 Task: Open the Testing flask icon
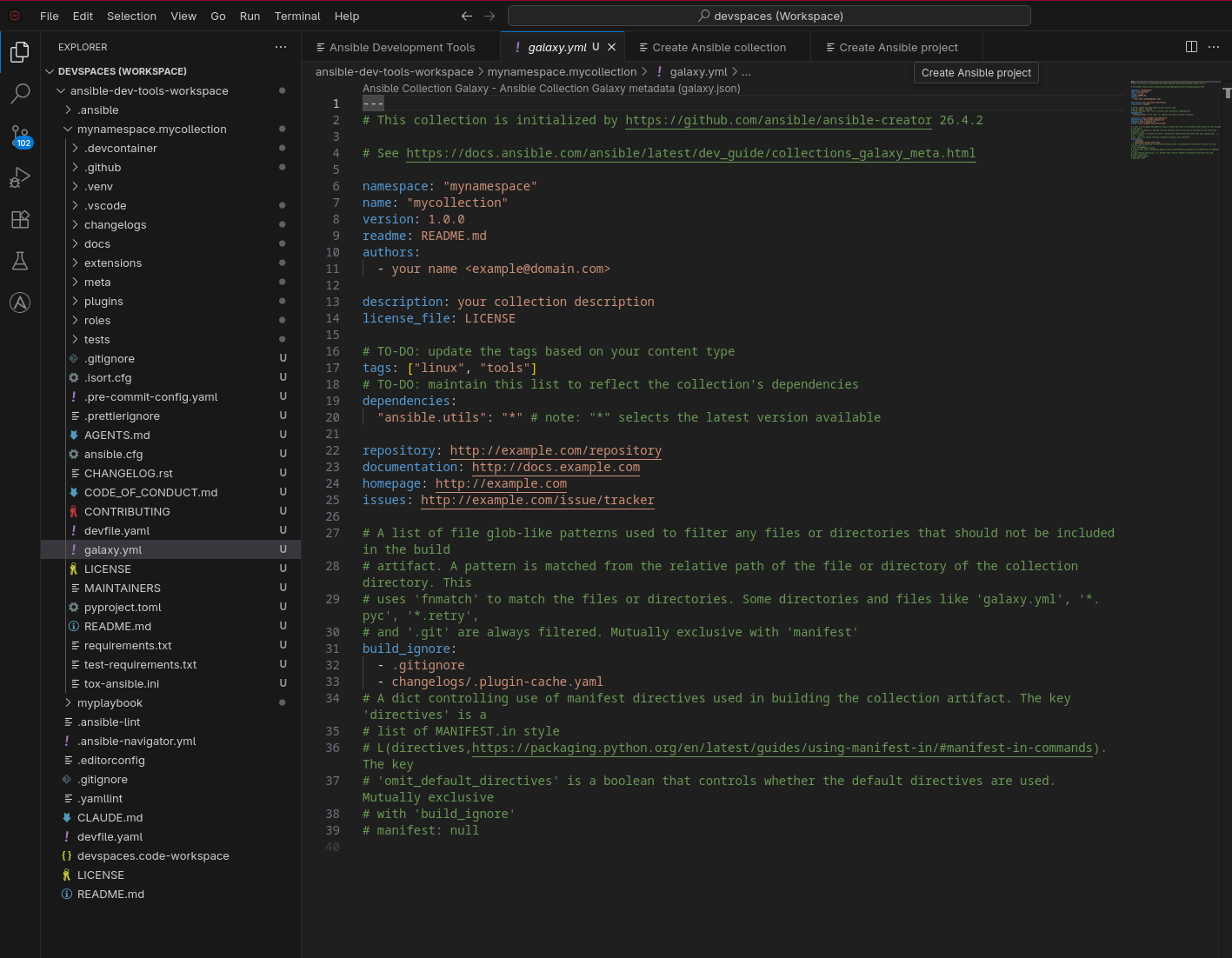(x=20, y=261)
